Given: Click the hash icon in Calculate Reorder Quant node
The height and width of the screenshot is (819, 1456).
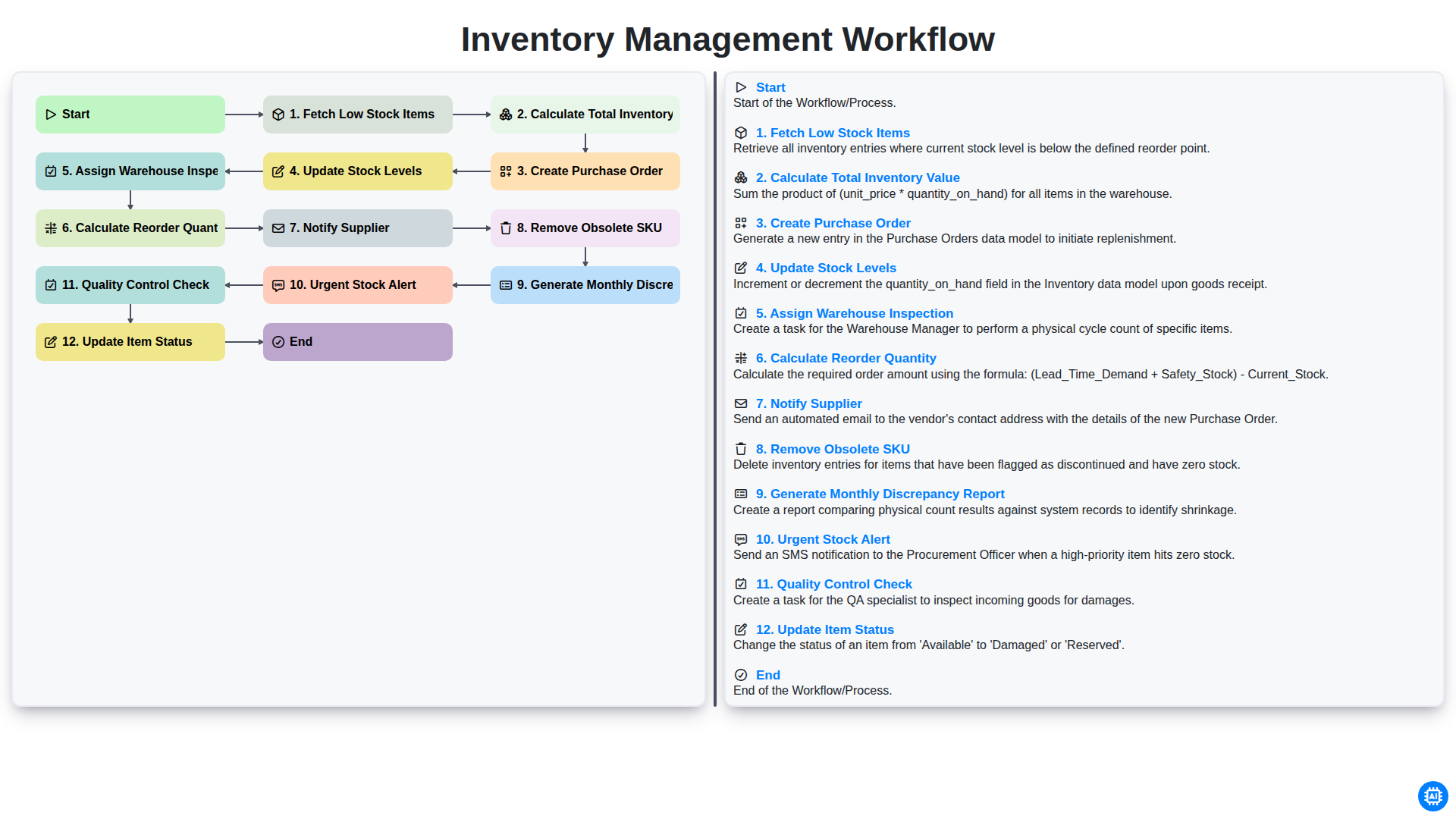Looking at the screenshot, I should point(51,228).
